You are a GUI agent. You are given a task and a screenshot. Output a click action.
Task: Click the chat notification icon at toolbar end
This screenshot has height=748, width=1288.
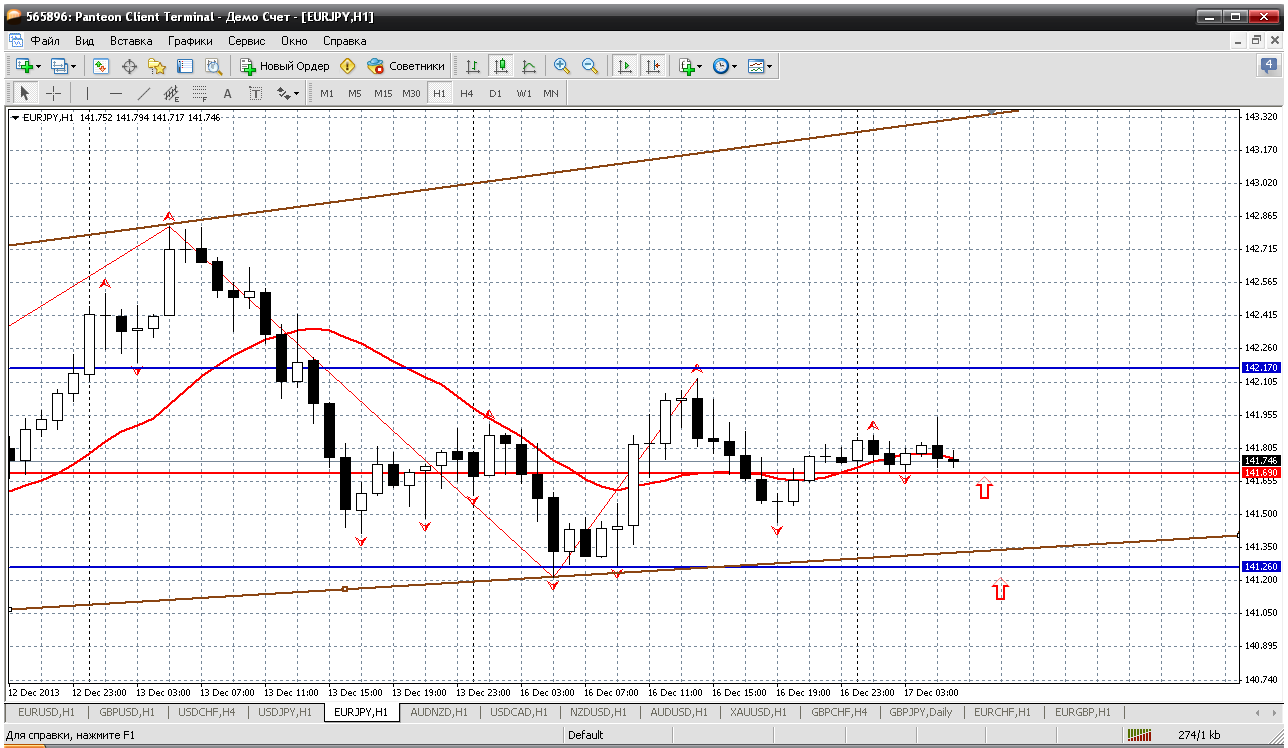pos(1268,66)
